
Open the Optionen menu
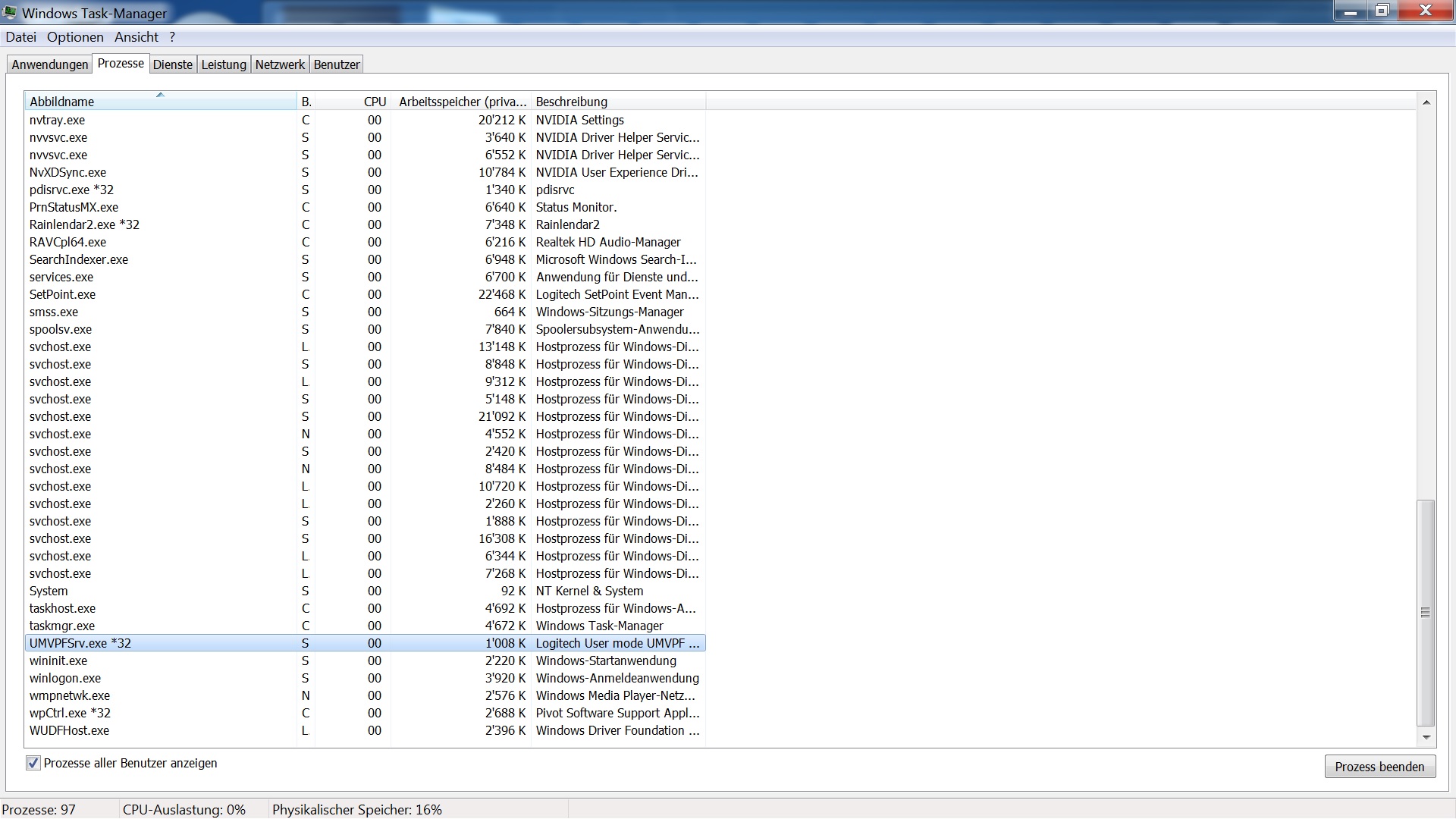click(x=75, y=37)
